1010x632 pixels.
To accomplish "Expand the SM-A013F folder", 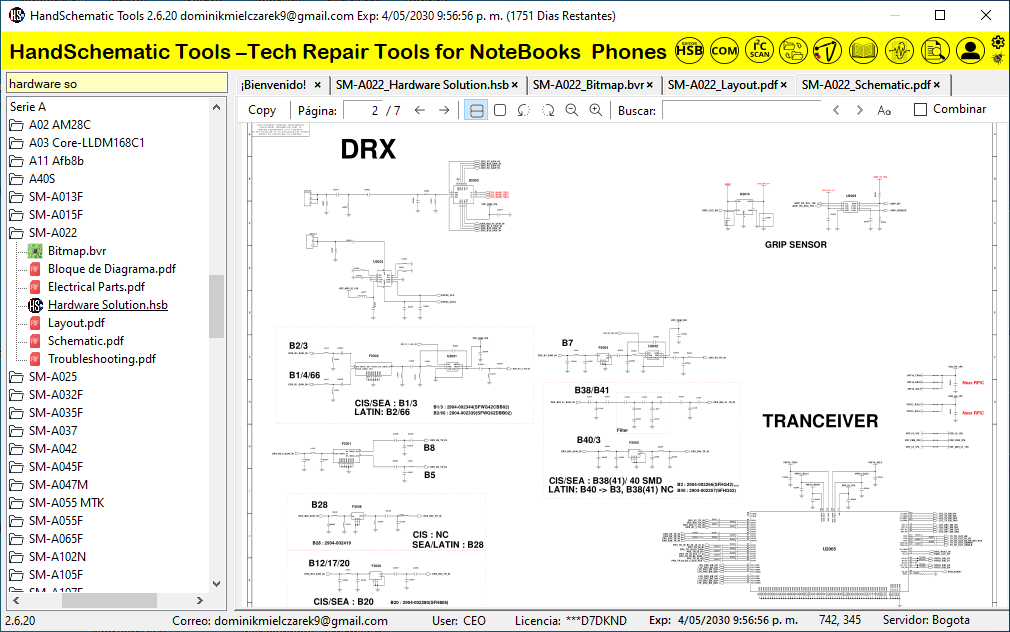I will point(55,196).
